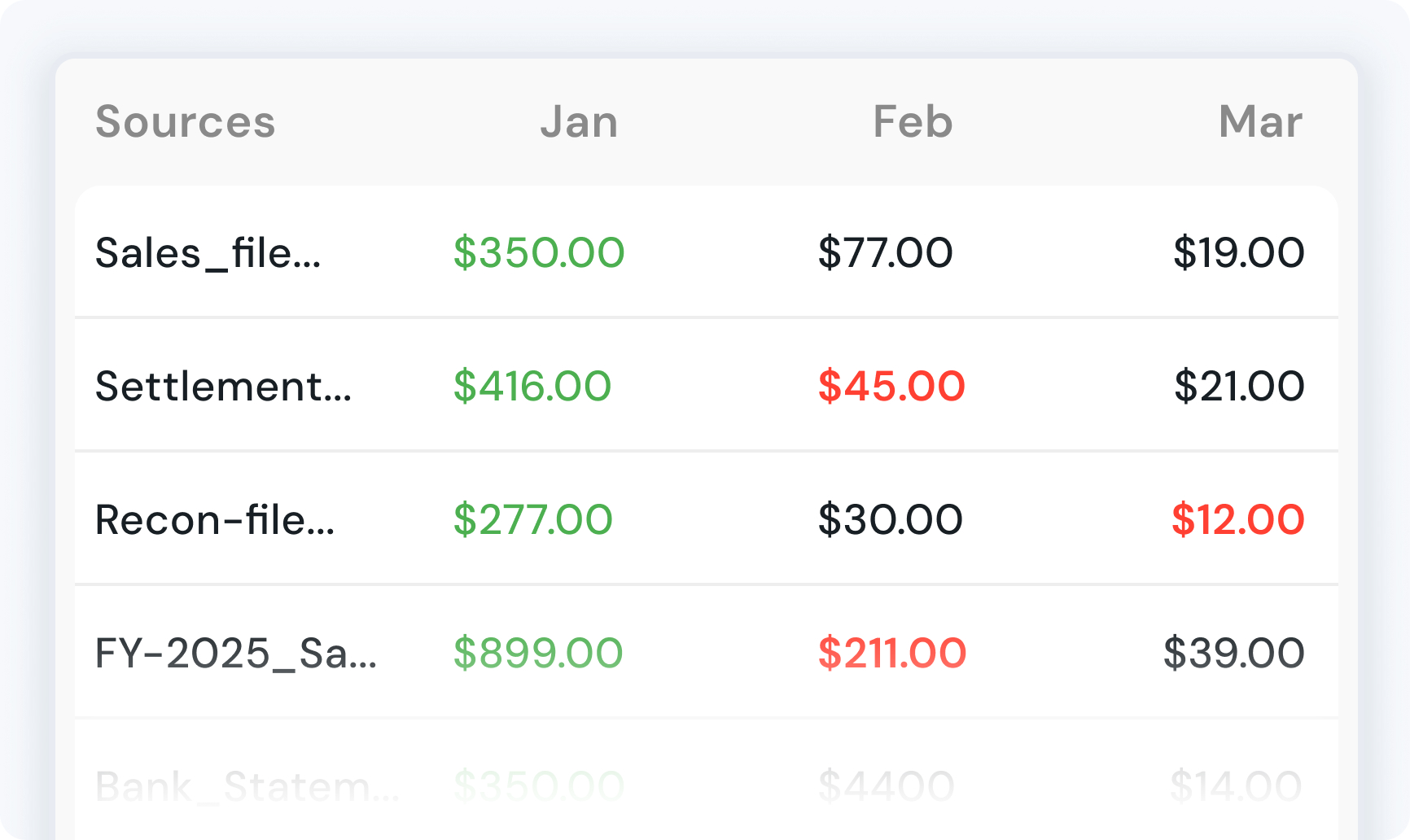Click the red $12.00 March amount
Screen dimensions: 1410x840
(1237, 519)
